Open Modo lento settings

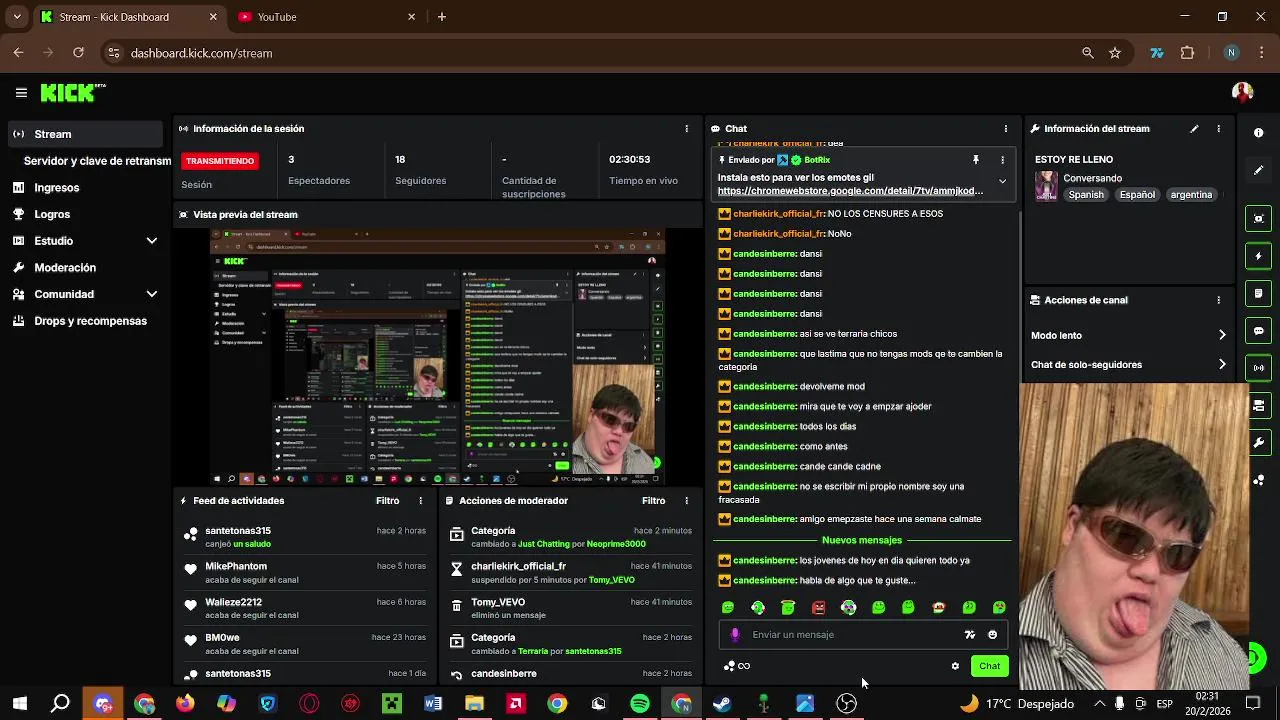point(1129,336)
